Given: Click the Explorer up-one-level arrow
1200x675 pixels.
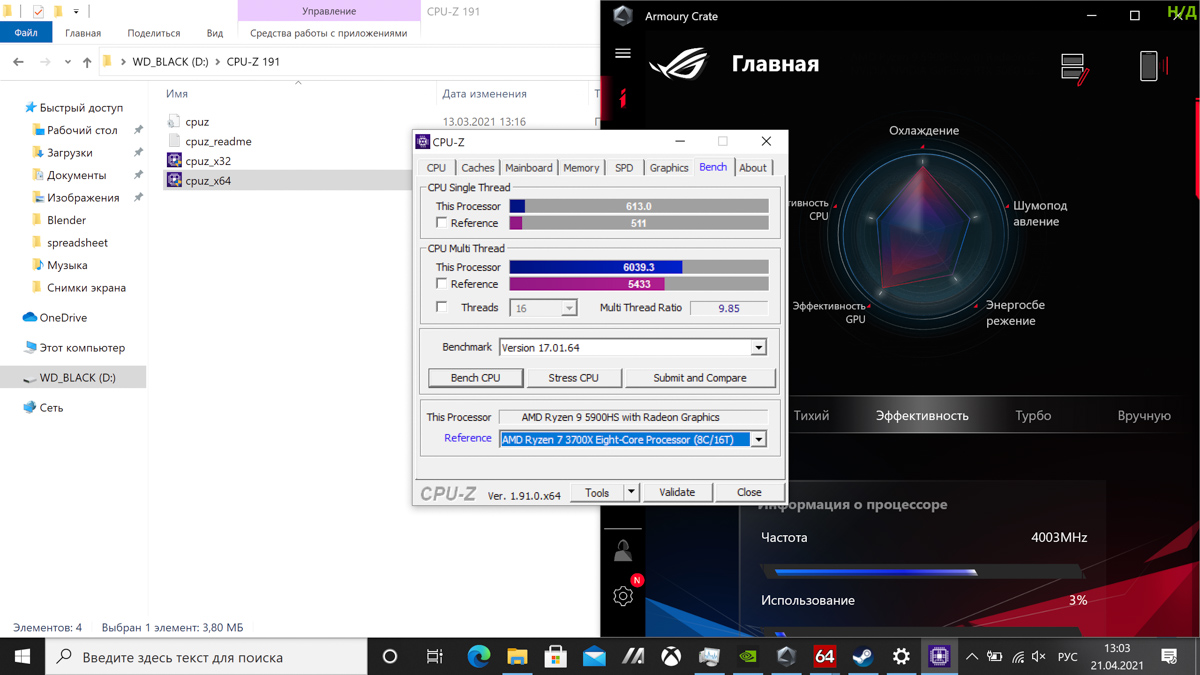Looking at the screenshot, I should [x=87, y=62].
